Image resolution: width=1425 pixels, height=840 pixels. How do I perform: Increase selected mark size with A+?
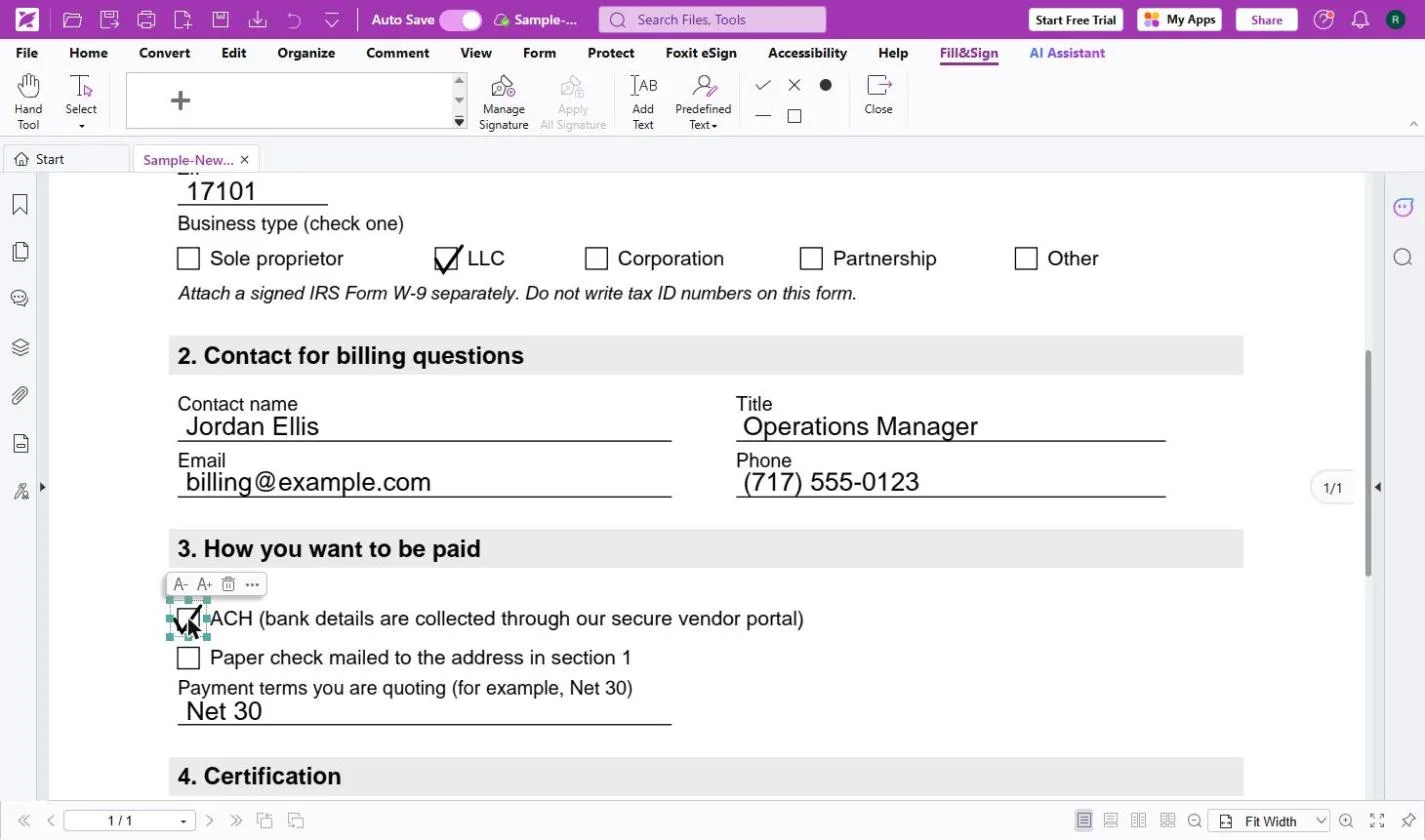(x=204, y=584)
